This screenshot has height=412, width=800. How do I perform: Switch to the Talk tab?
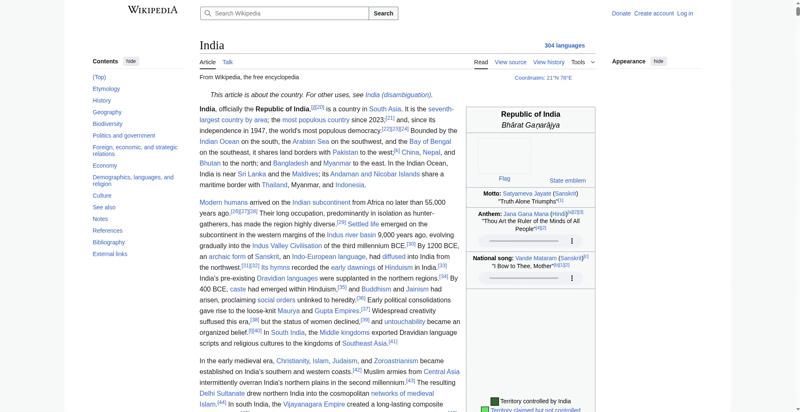(x=228, y=62)
